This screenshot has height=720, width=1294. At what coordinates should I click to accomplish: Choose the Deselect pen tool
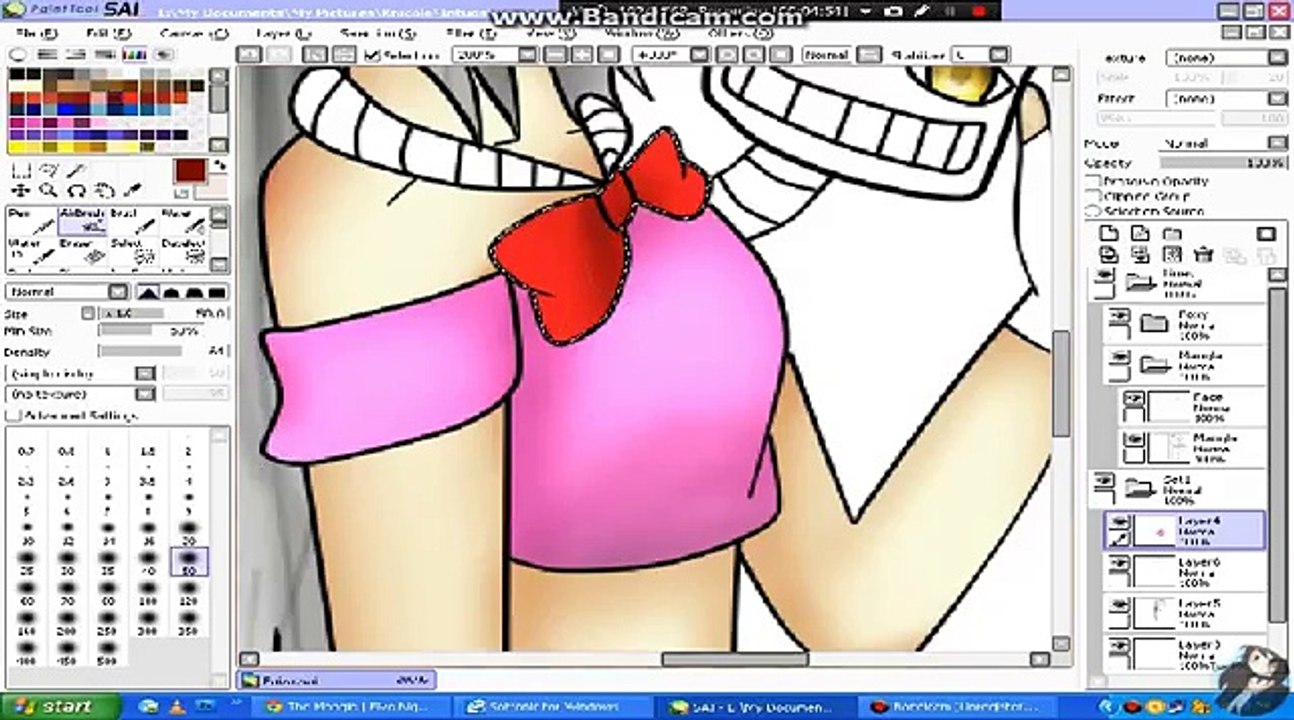click(x=185, y=251)
